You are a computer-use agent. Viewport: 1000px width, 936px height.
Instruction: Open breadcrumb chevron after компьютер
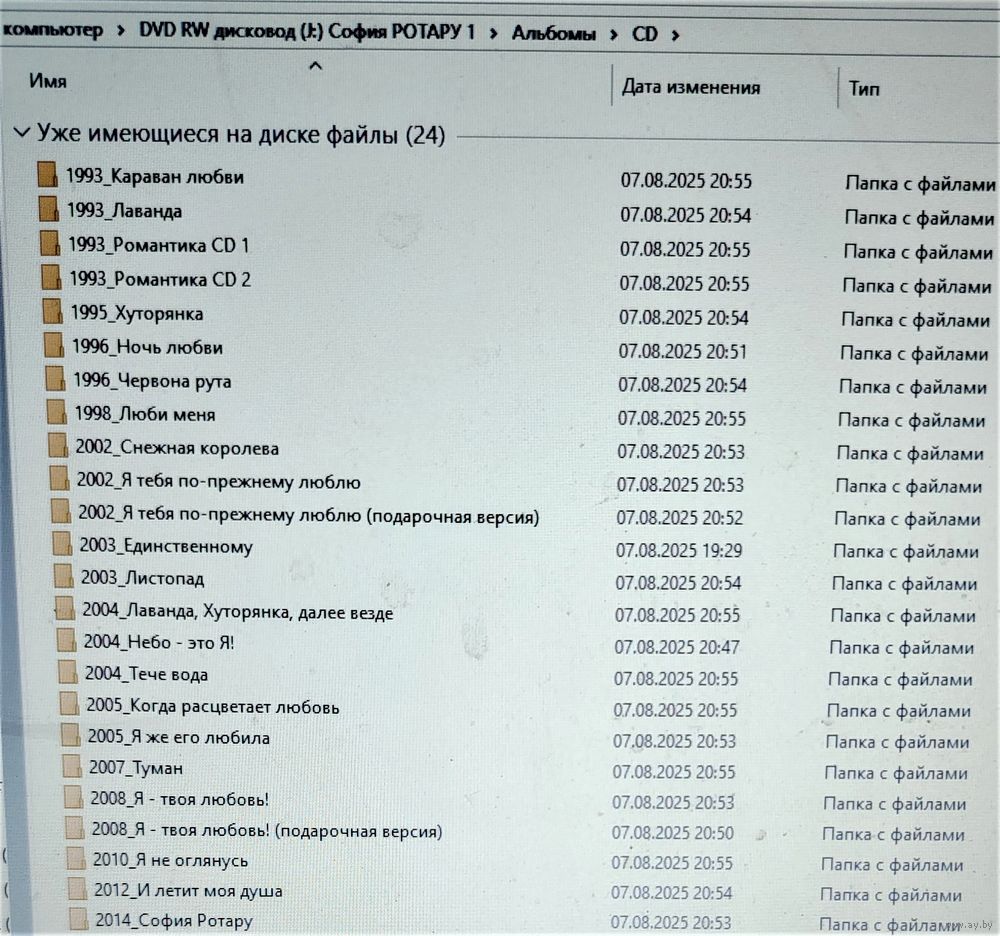(121, 30)
